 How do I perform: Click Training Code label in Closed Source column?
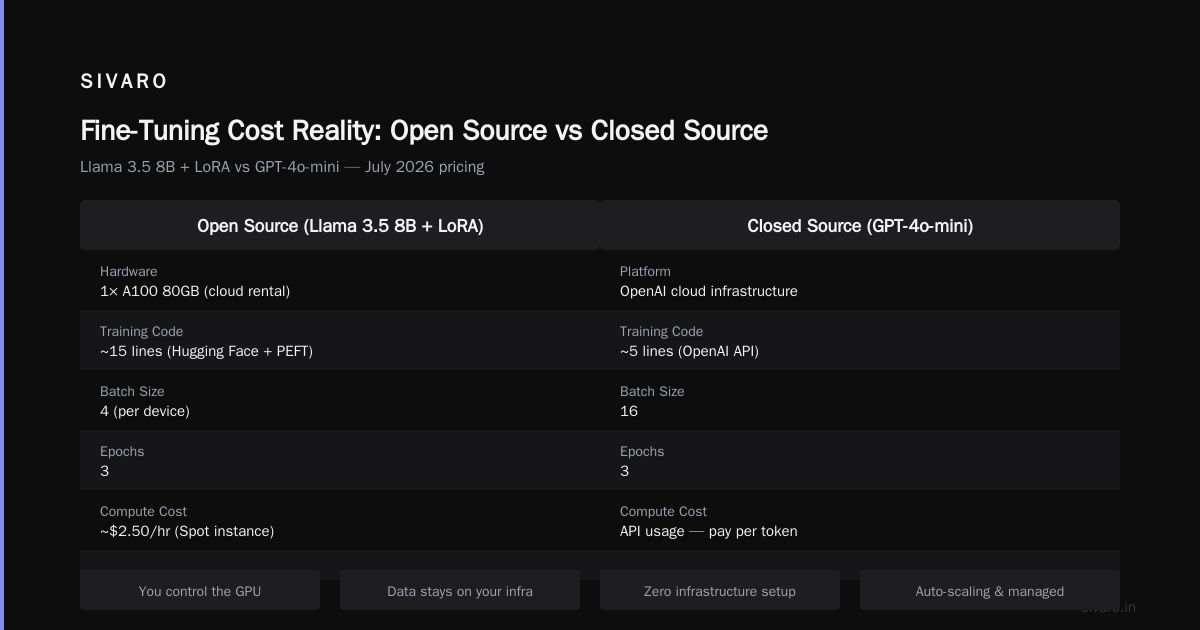pyautogui.click(x=661, y=332)
